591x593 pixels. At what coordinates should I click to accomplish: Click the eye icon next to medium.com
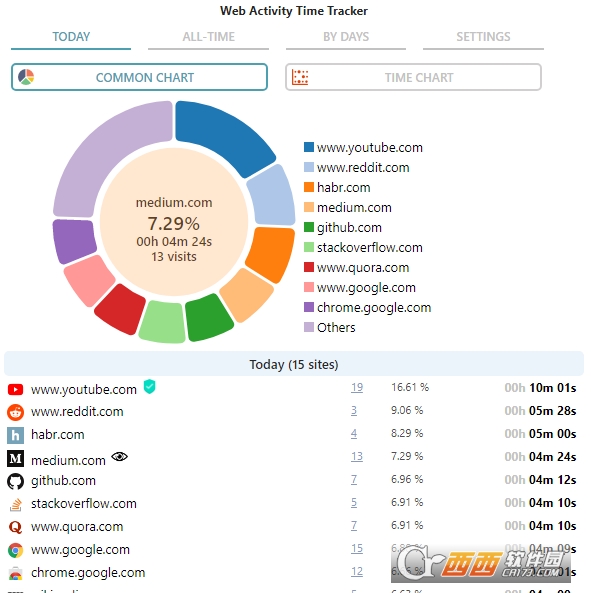(119, 457)
